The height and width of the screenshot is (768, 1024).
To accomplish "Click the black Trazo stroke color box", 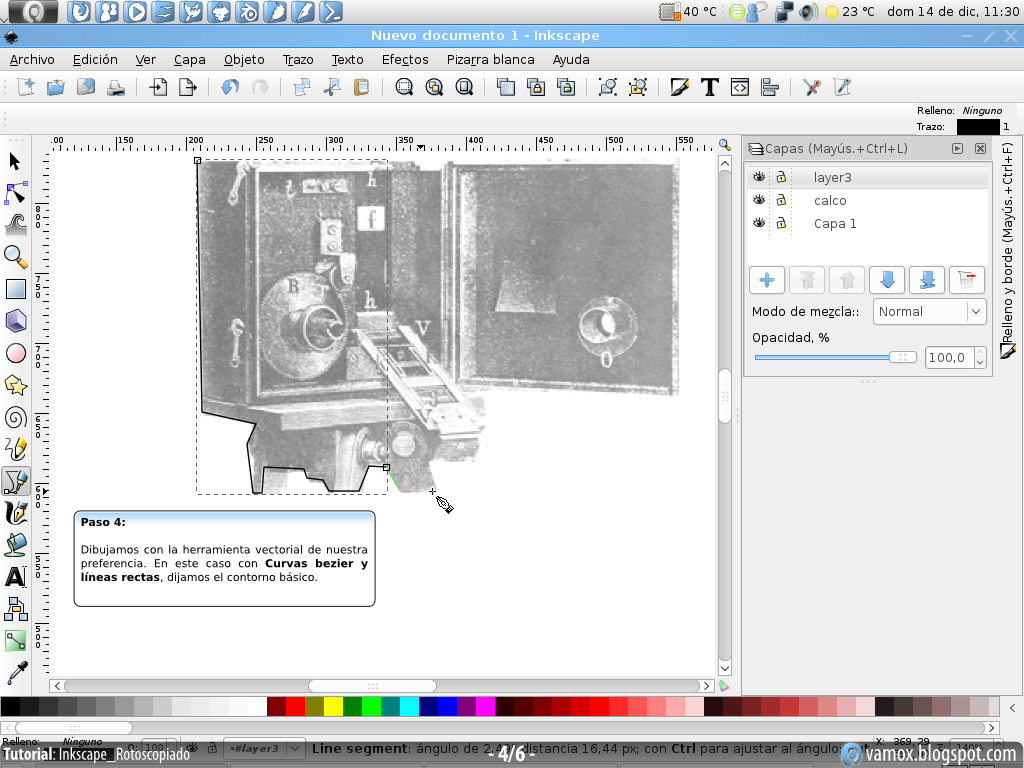I will click(x=978, y=127).
